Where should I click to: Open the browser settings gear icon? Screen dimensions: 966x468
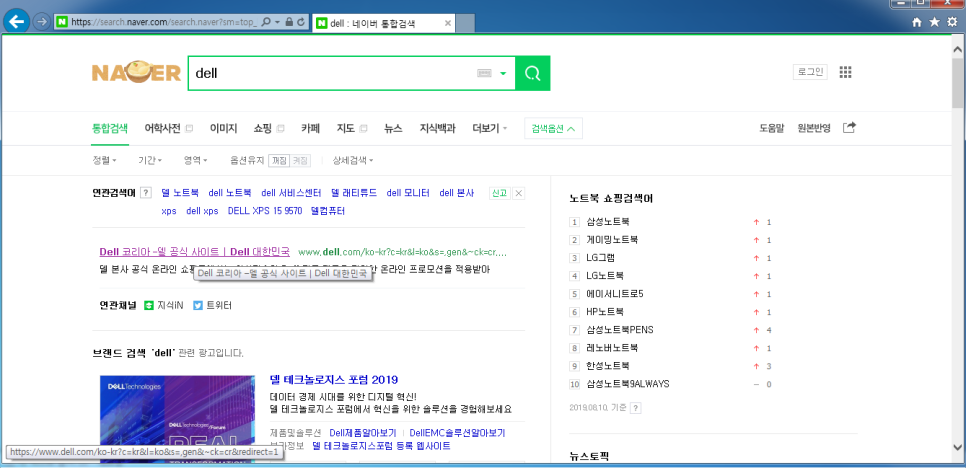[x=952, y=22]
